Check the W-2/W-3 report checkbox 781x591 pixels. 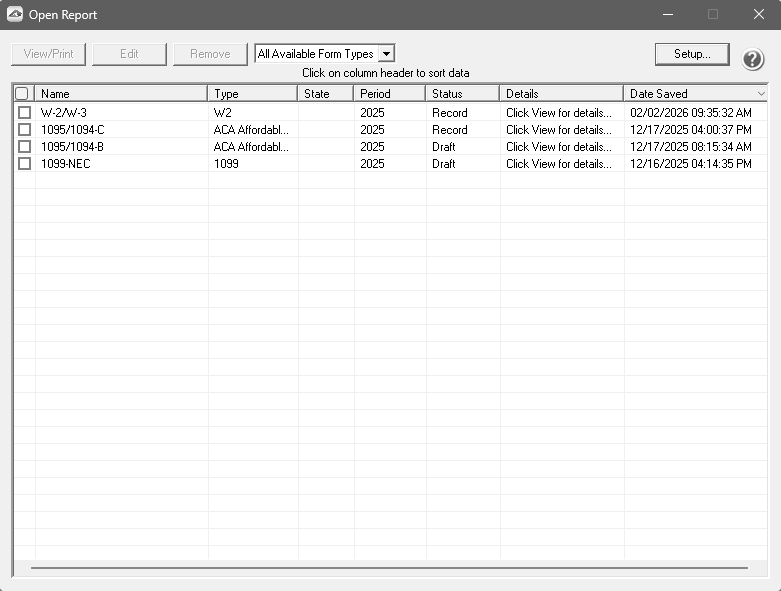[24, 113]
